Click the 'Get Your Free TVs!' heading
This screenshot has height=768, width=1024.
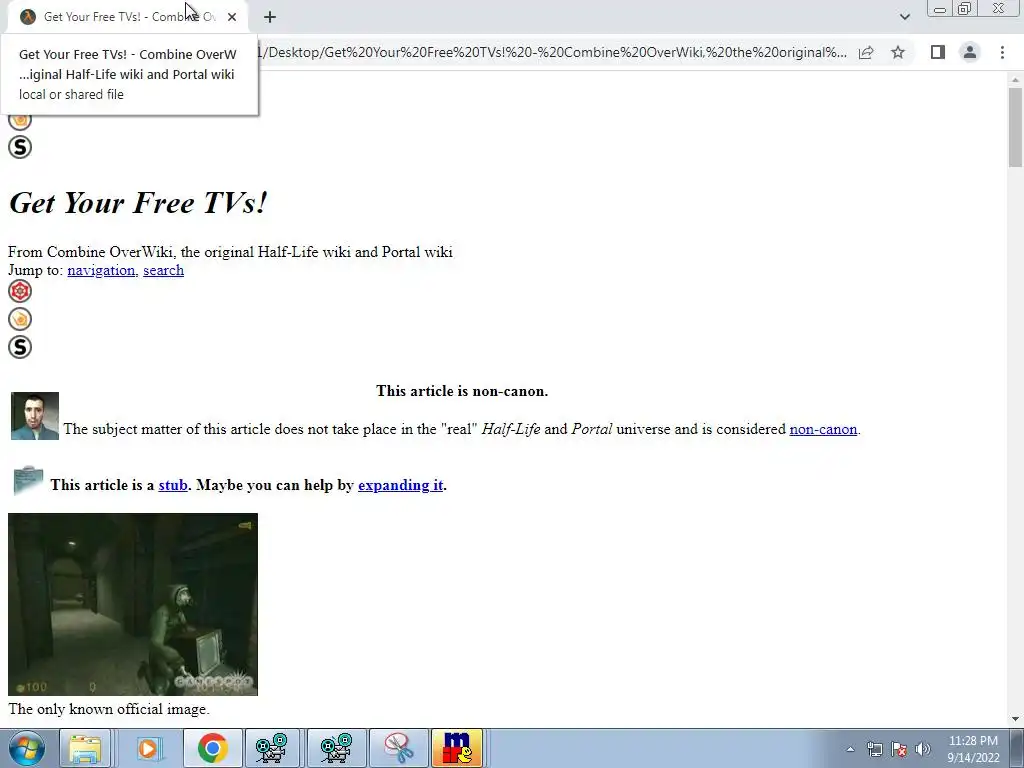pos(138,202)
